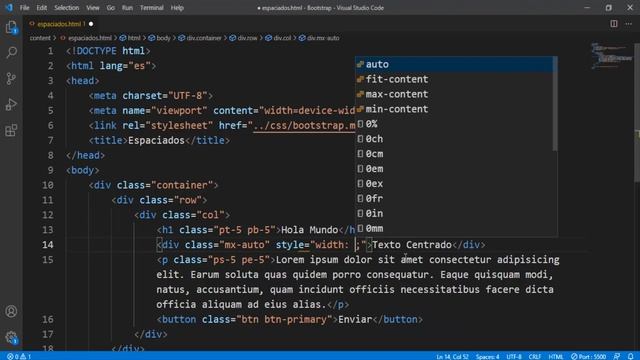Image resolution: width=640 pixels, height=360 pixels.
Task: Open the notifications bell in status bar
Action: coord(631,356)
